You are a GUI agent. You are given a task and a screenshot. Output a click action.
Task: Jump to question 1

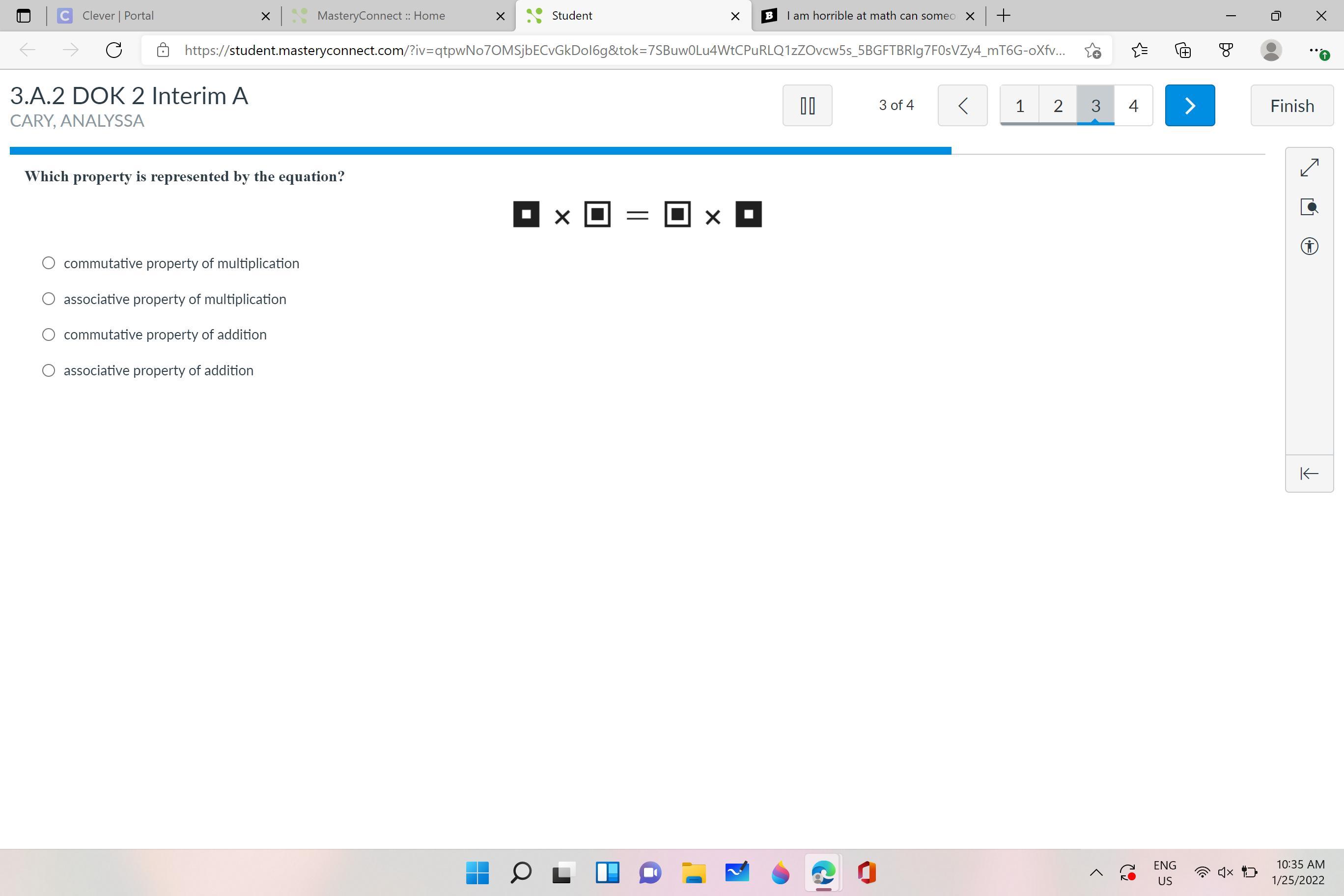coord(1019,106)
